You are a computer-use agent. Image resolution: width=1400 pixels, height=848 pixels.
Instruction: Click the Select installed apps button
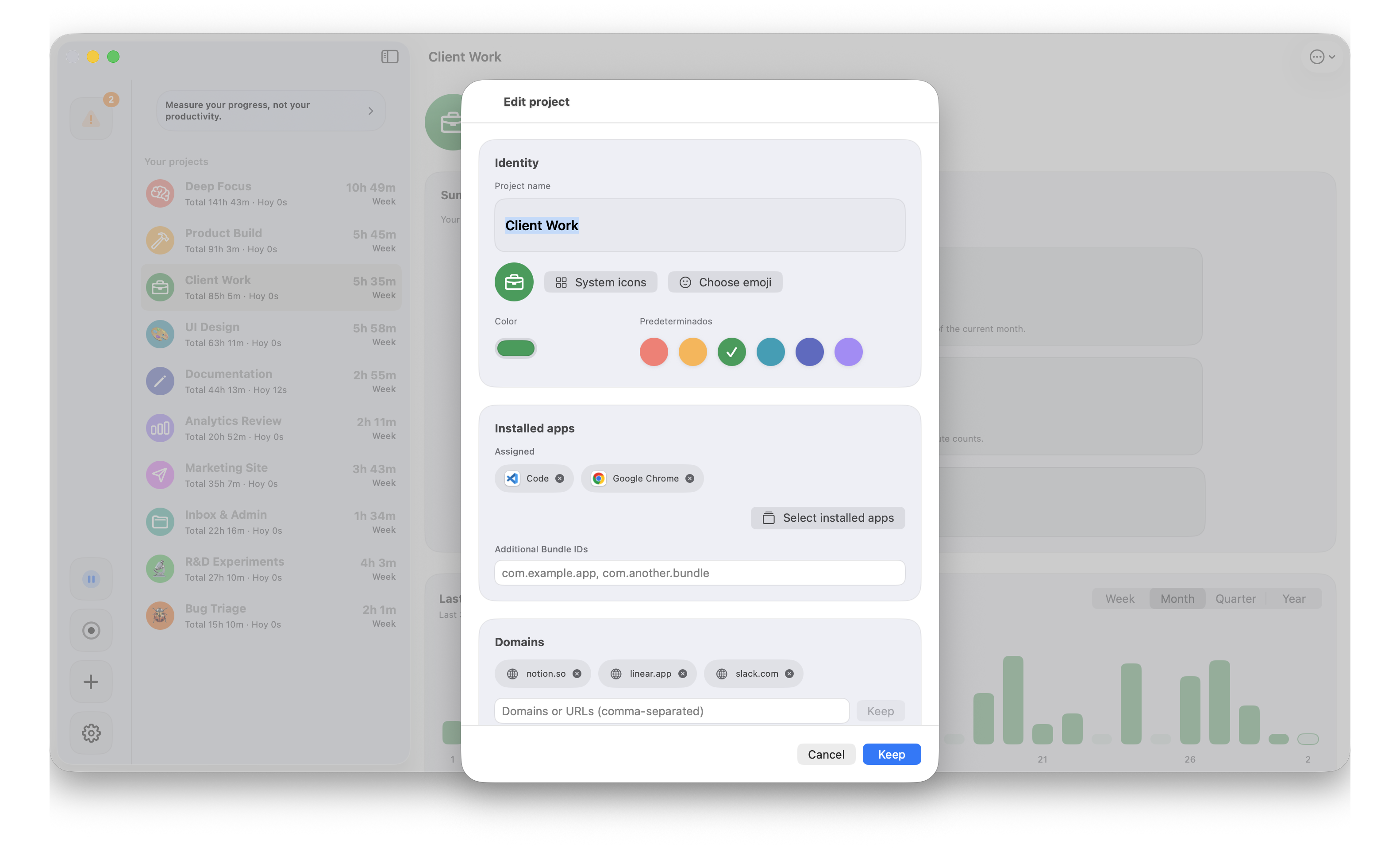(x=827, y=518)
